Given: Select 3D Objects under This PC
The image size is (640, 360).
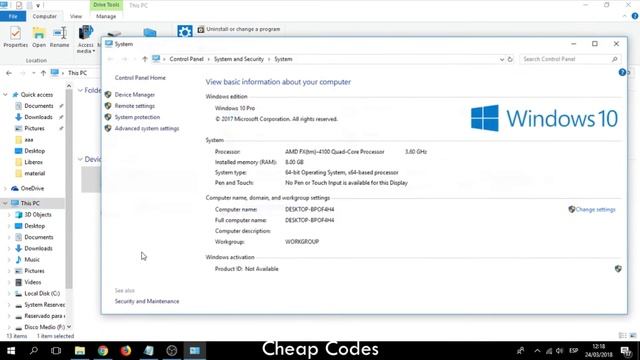Looking at the screenshot, I should (38, 215).
